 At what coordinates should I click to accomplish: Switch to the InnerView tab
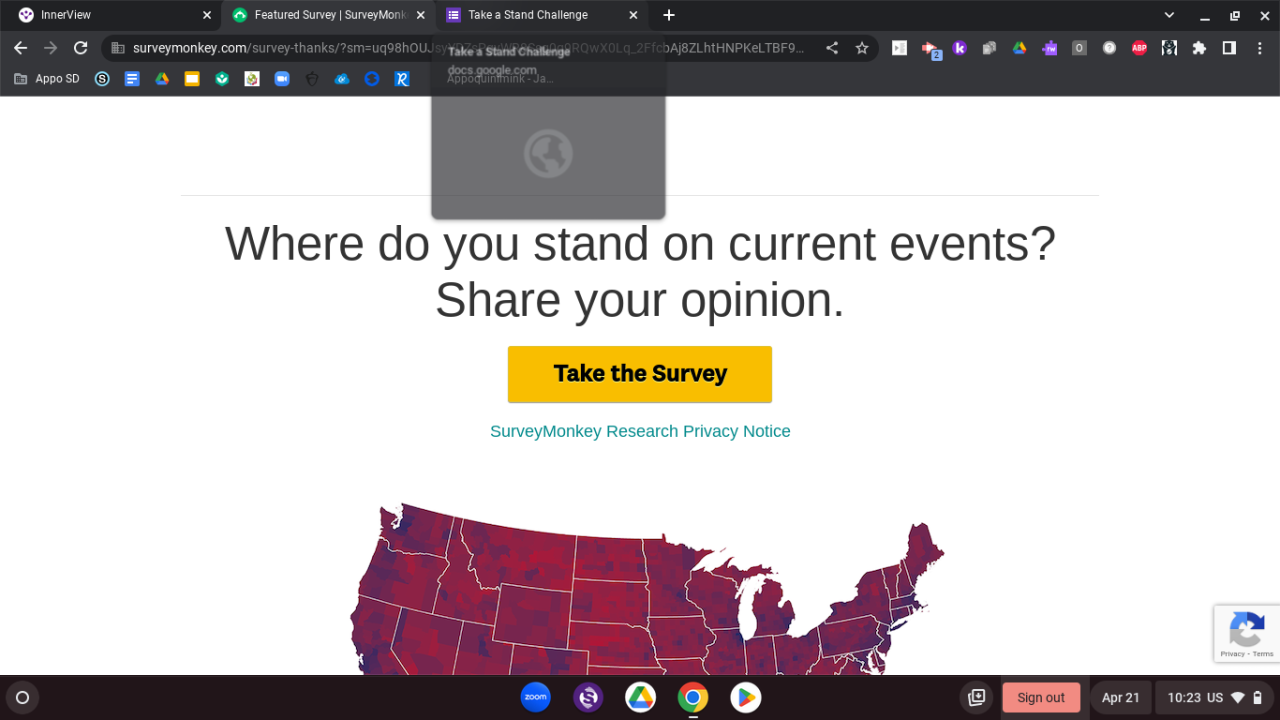point(113,15)
